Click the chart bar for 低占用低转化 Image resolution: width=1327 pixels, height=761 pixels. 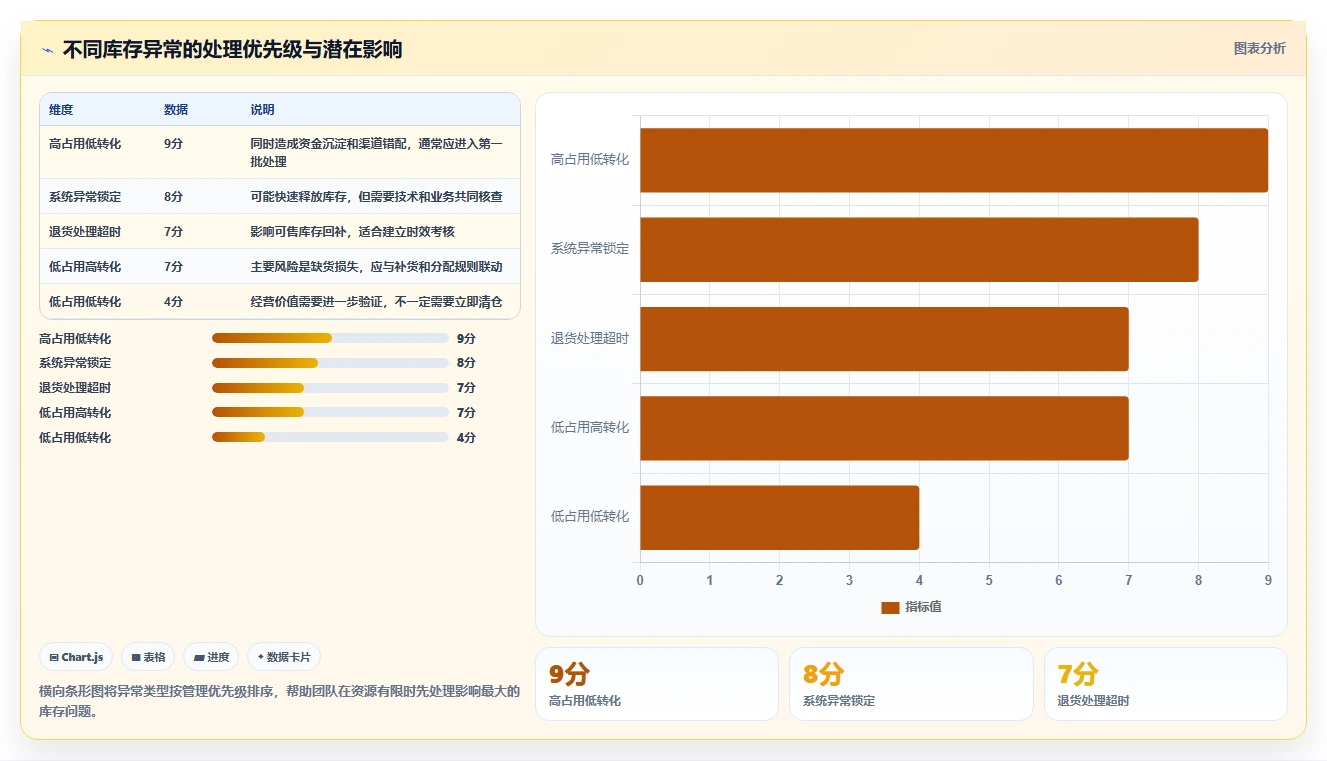pyautogui.click(x=779, y=517)
